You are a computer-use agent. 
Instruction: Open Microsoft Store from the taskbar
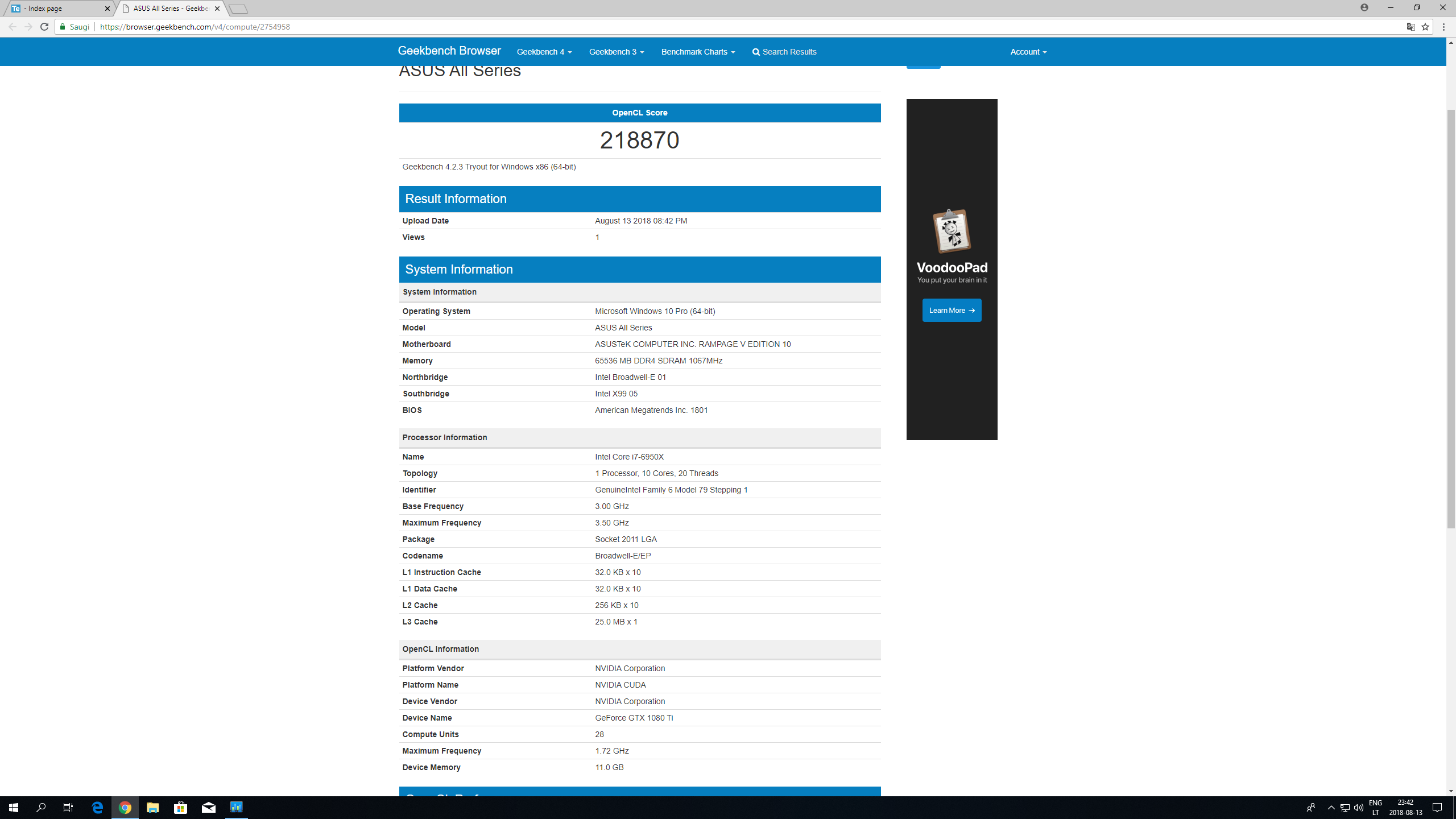coord(181,807)
